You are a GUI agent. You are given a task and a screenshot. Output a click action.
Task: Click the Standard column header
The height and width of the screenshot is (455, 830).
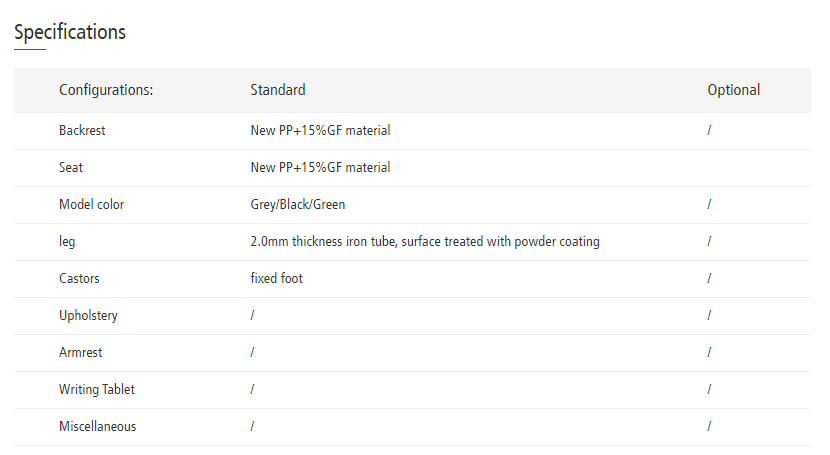point(278,90)
